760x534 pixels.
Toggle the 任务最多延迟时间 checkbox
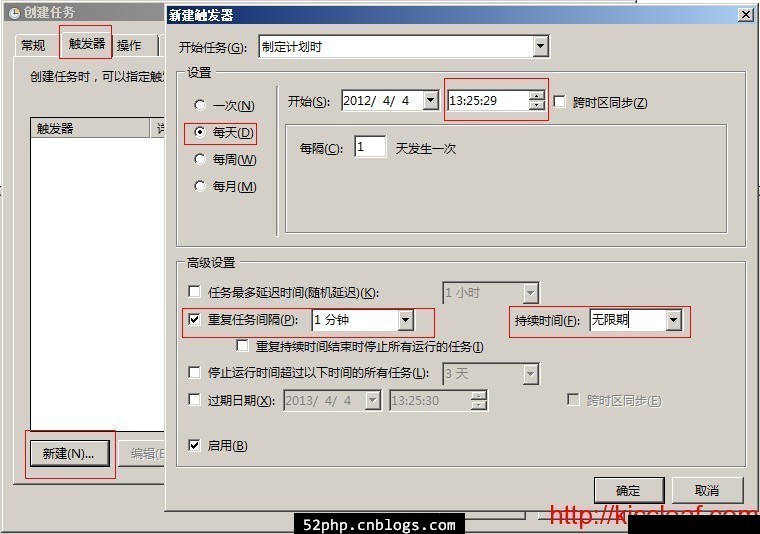(x=195, y=292)
